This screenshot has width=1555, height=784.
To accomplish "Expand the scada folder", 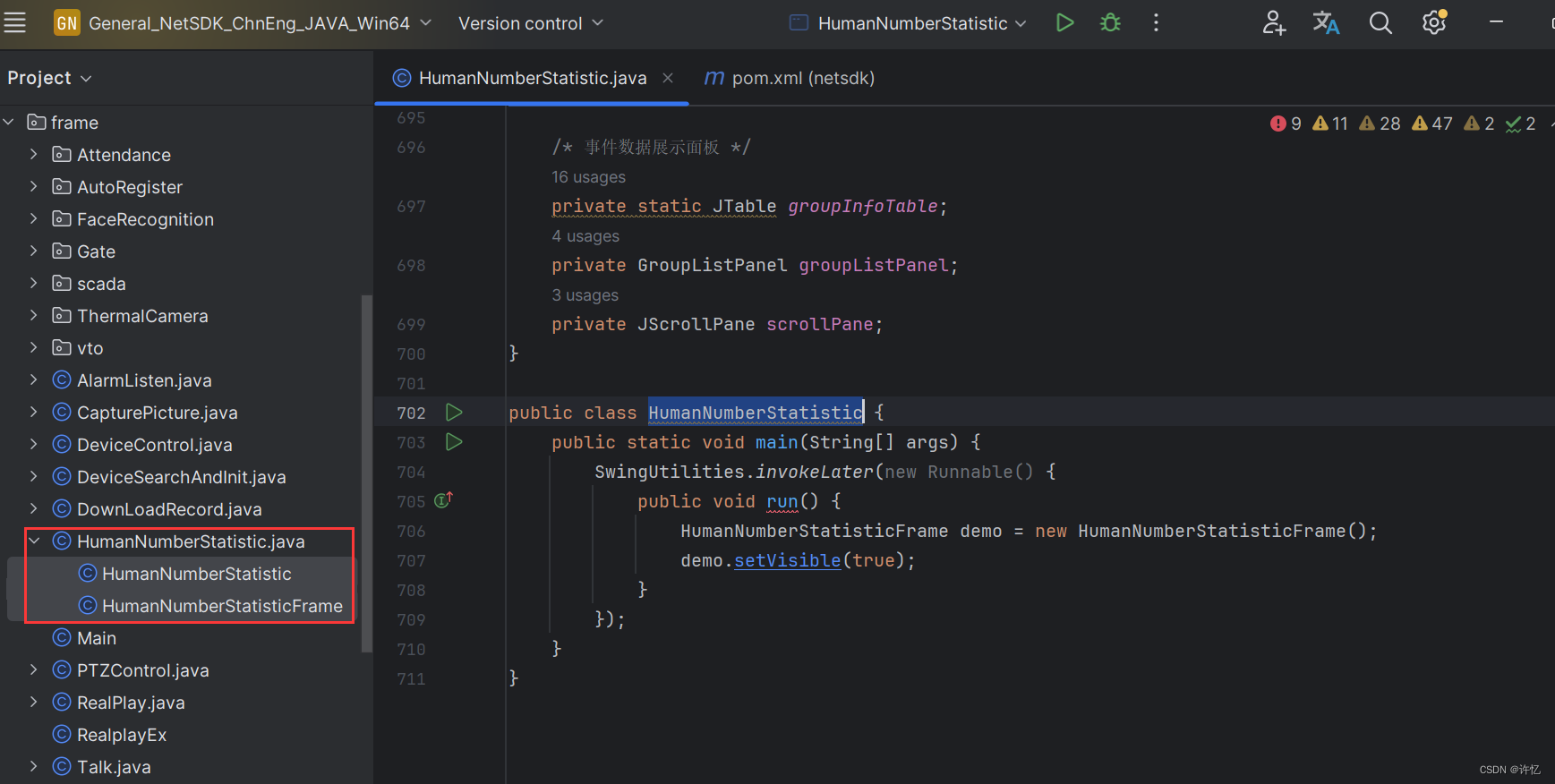I will click(34, 284).
